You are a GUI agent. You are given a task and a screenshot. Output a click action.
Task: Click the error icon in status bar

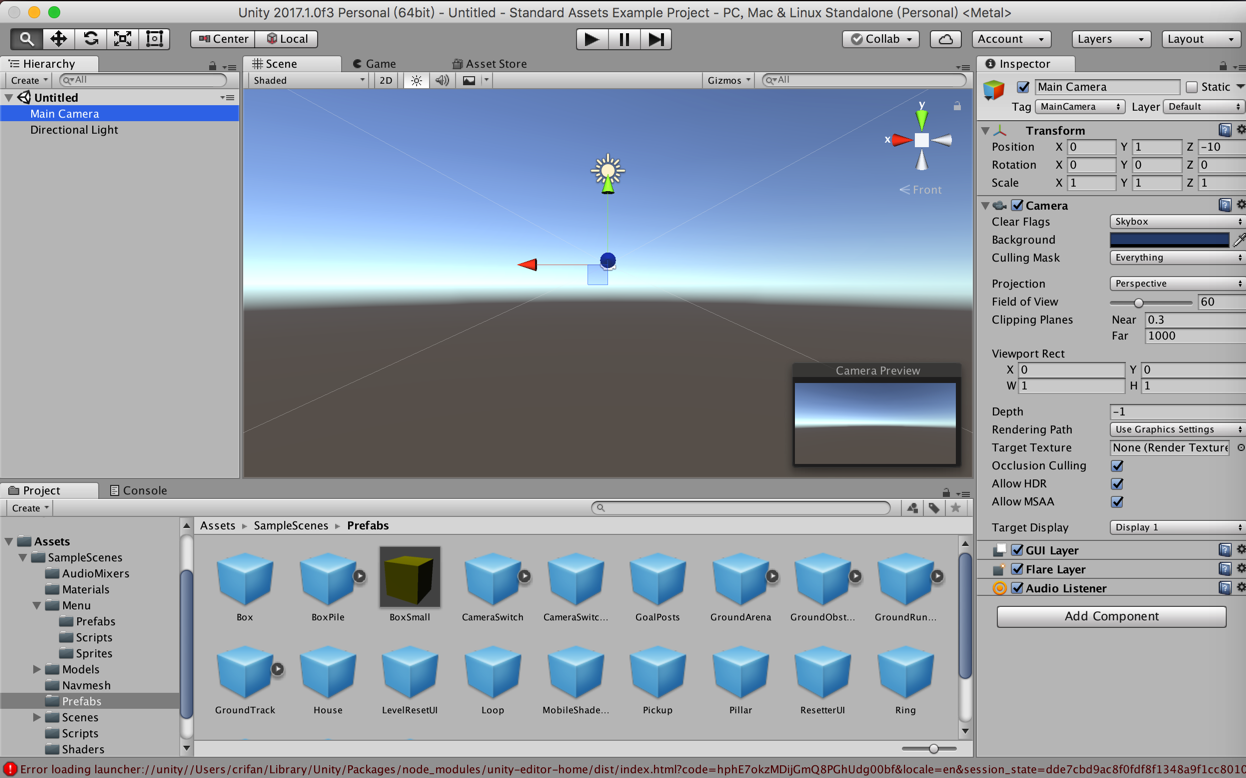10,769
